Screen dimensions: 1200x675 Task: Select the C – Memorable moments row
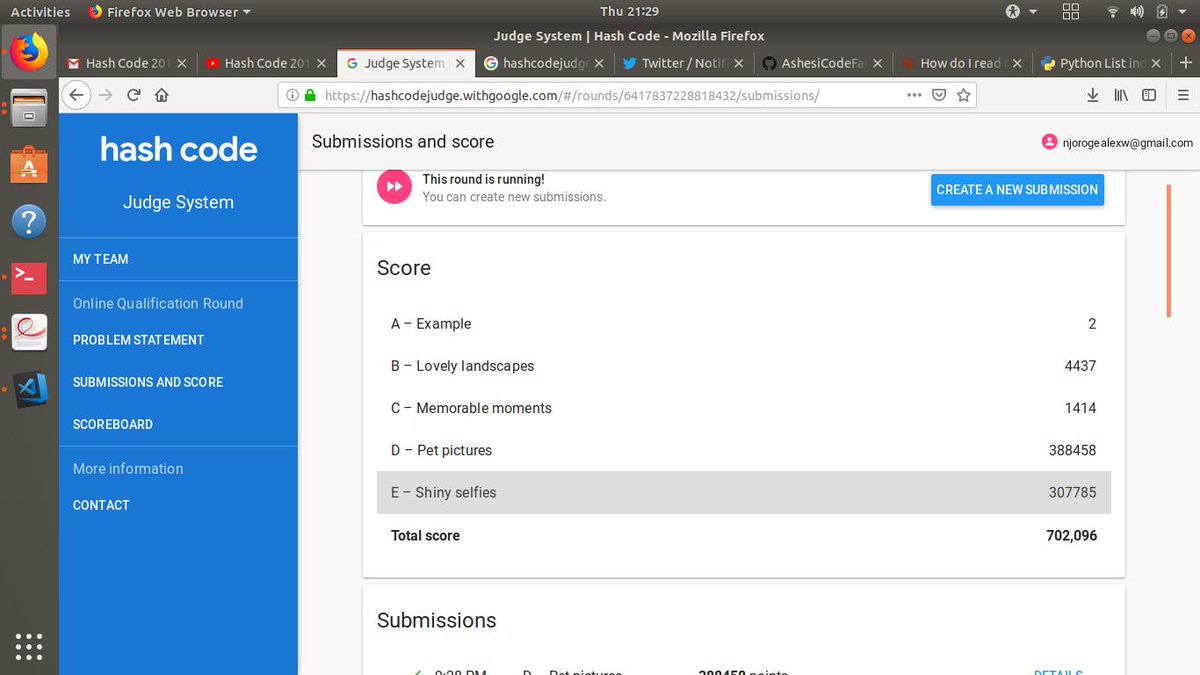point(744,408)
